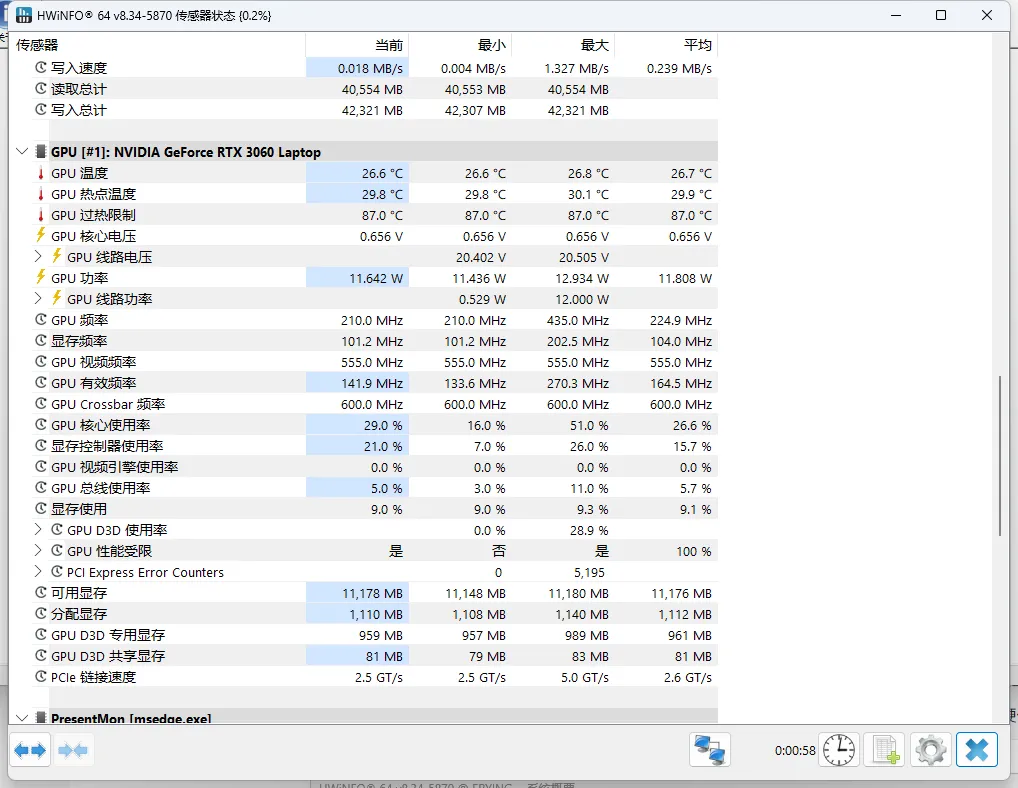Screen dimensions: 1018x788
Task: Select the 显存频率 clock icon
Action: 41,340
